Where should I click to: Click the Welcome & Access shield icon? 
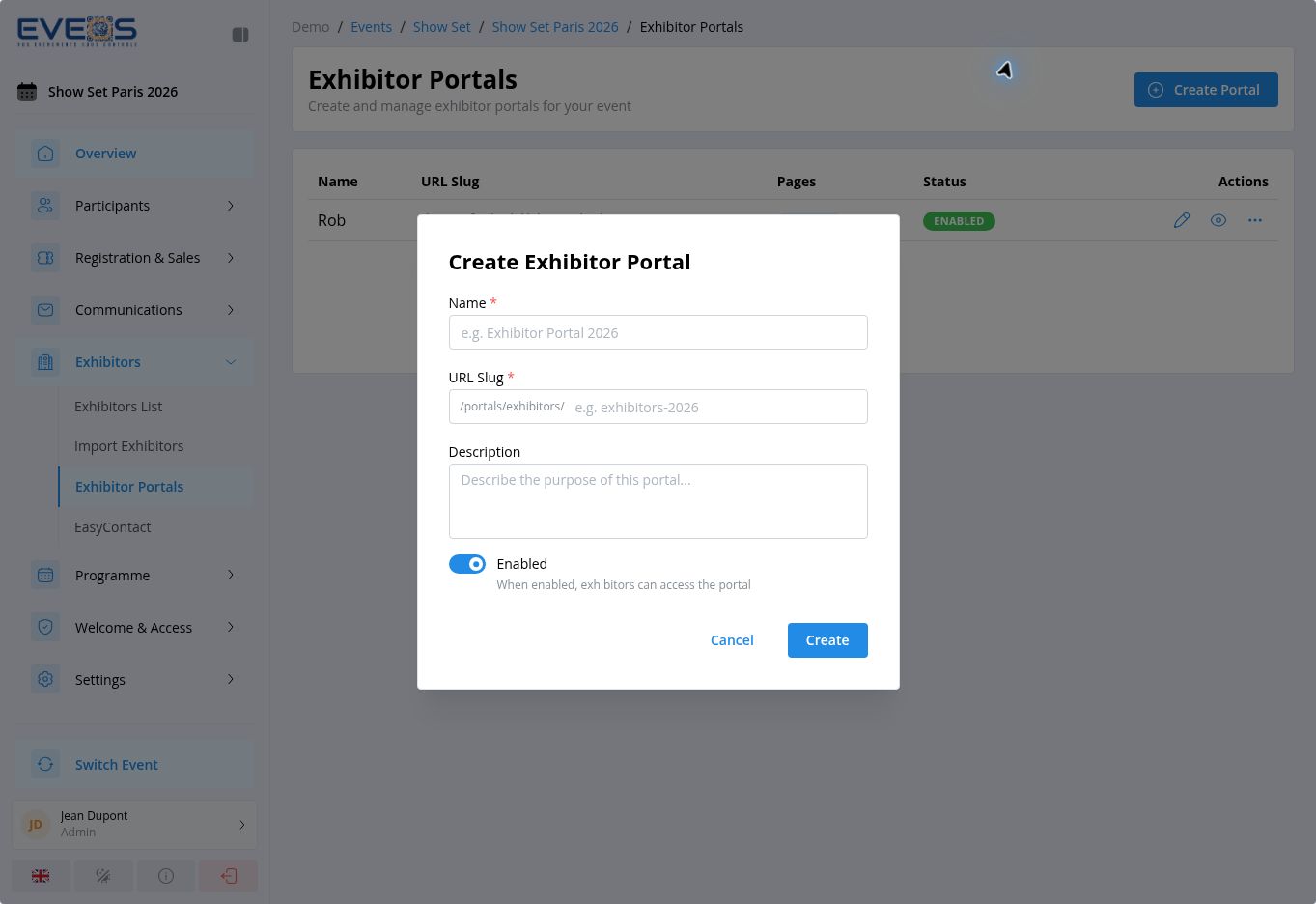point(45,628)
